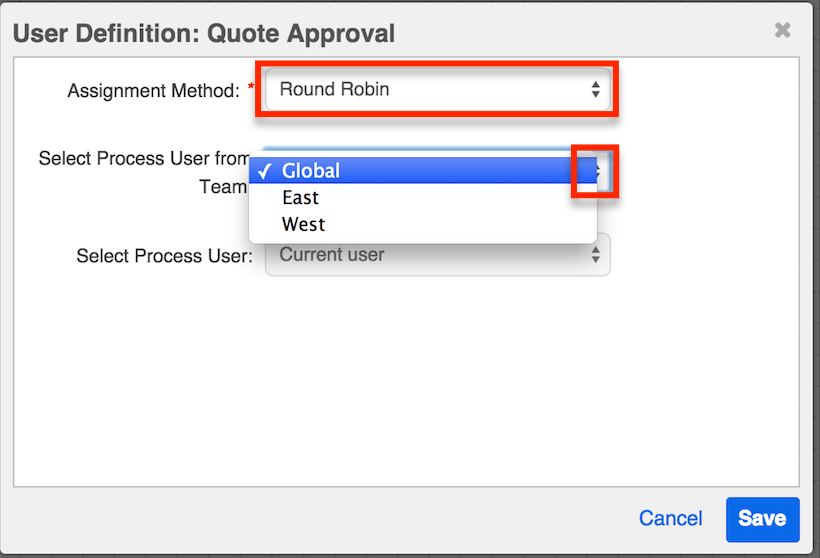The height and width of the screenshot is (558, 820).
Task: Click the Cancel link
Action: pos(671,518)
